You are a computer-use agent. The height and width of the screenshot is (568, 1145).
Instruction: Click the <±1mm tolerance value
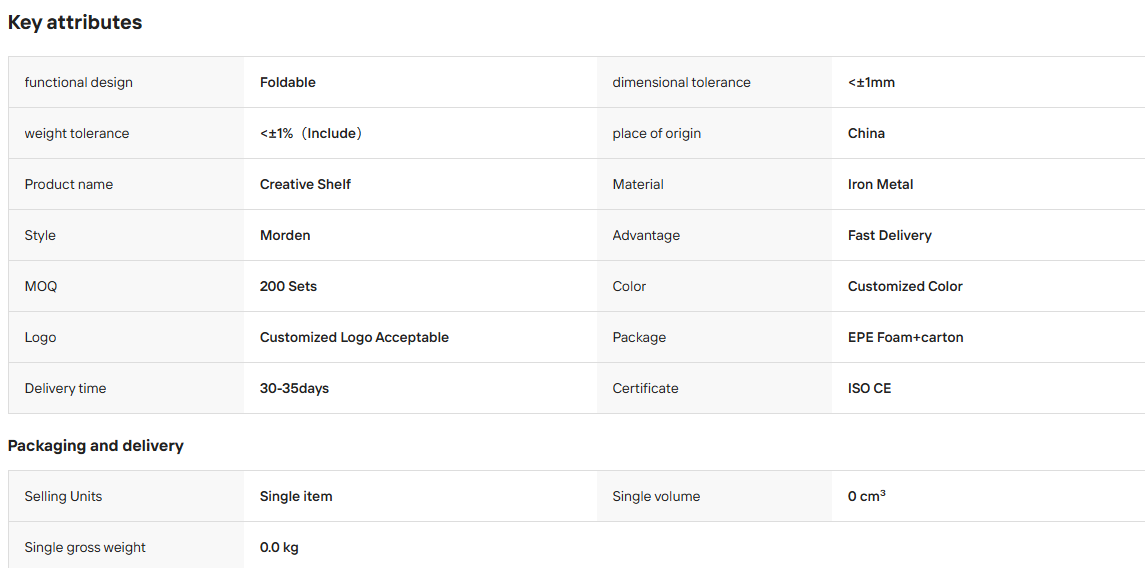click(871, 82)
